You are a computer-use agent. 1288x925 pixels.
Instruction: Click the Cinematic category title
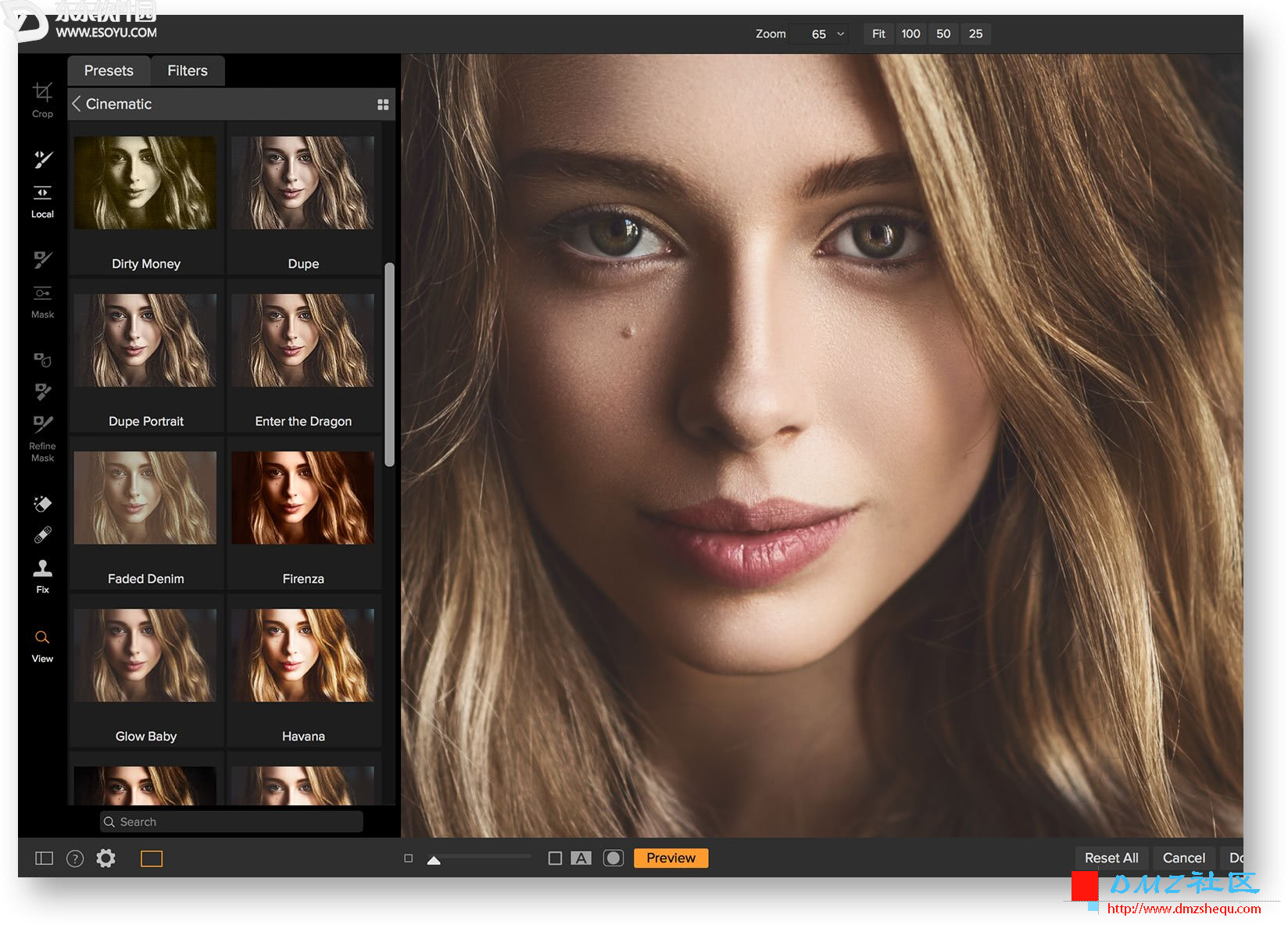(x=119, y=104)
